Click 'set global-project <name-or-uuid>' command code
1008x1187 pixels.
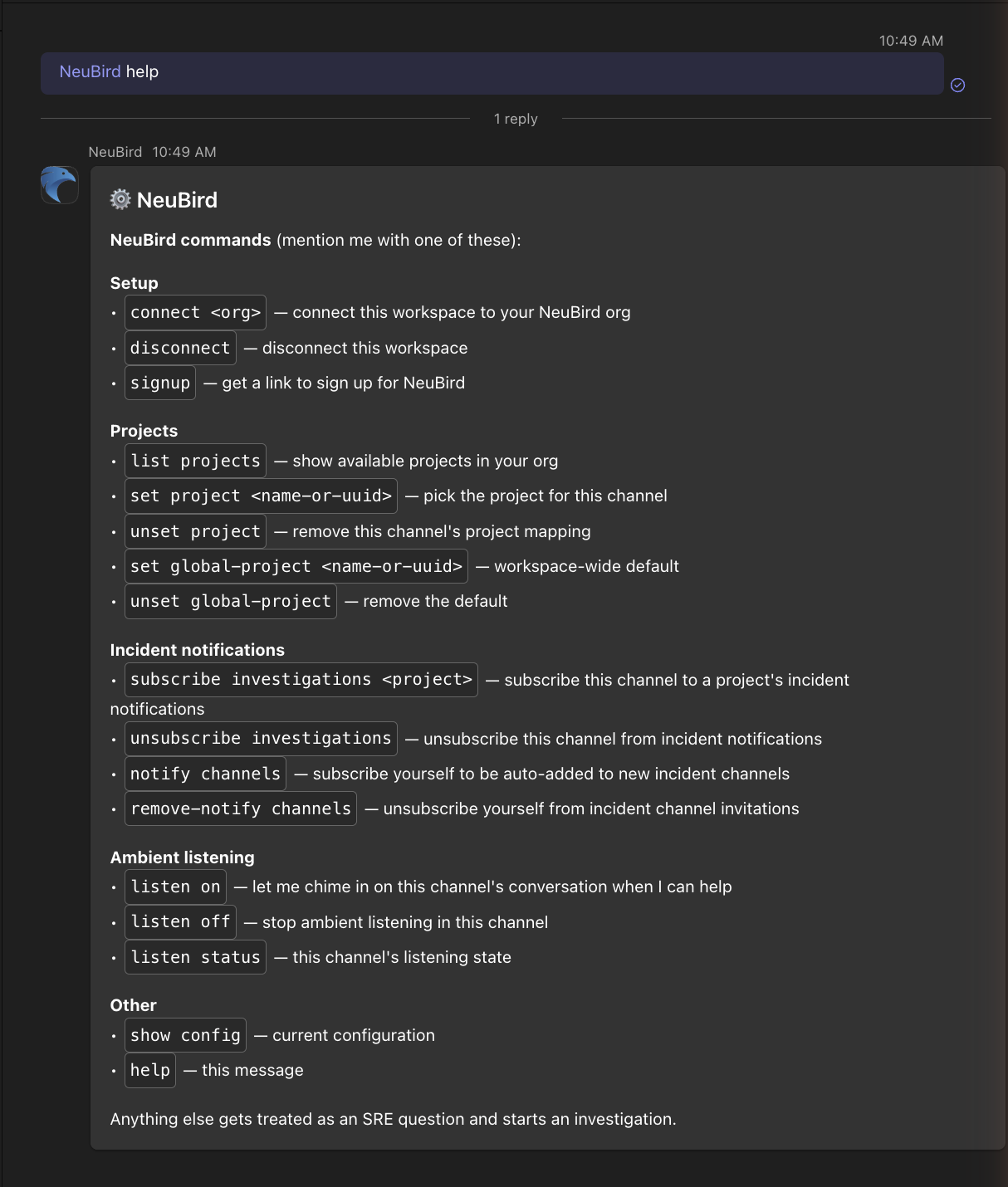pyautogui.click(x=296, y=566)
